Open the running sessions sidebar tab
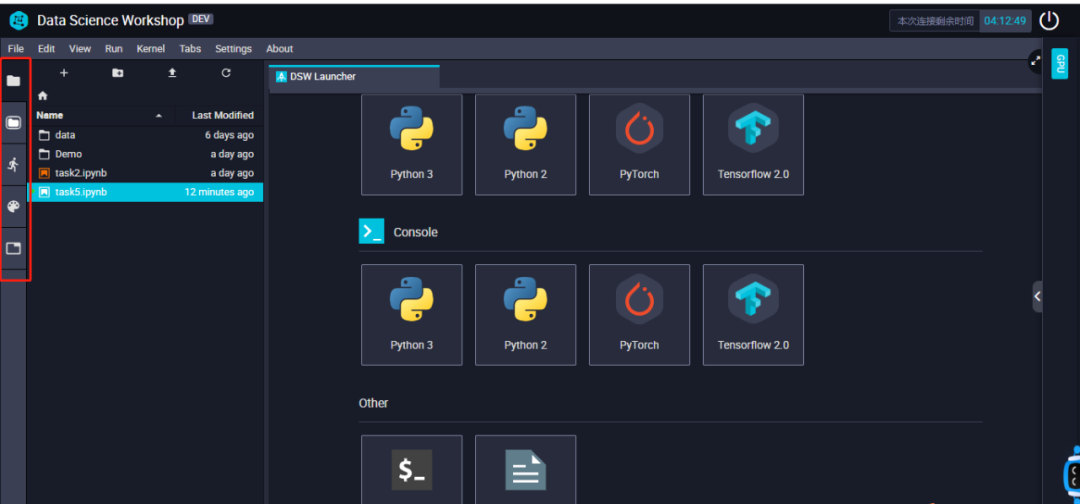Viewport: 1080px width, 504px height. (14, 165)
